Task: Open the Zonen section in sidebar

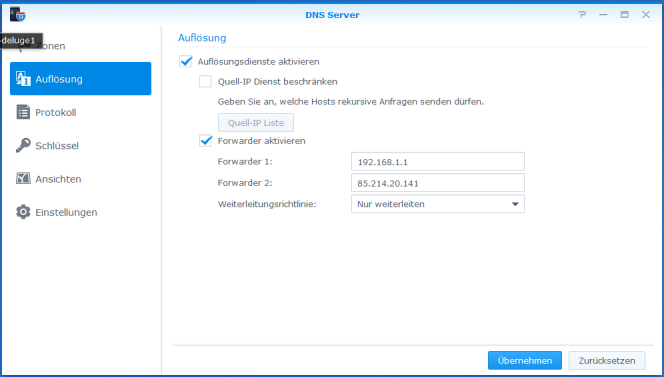Action: (80, 46)
